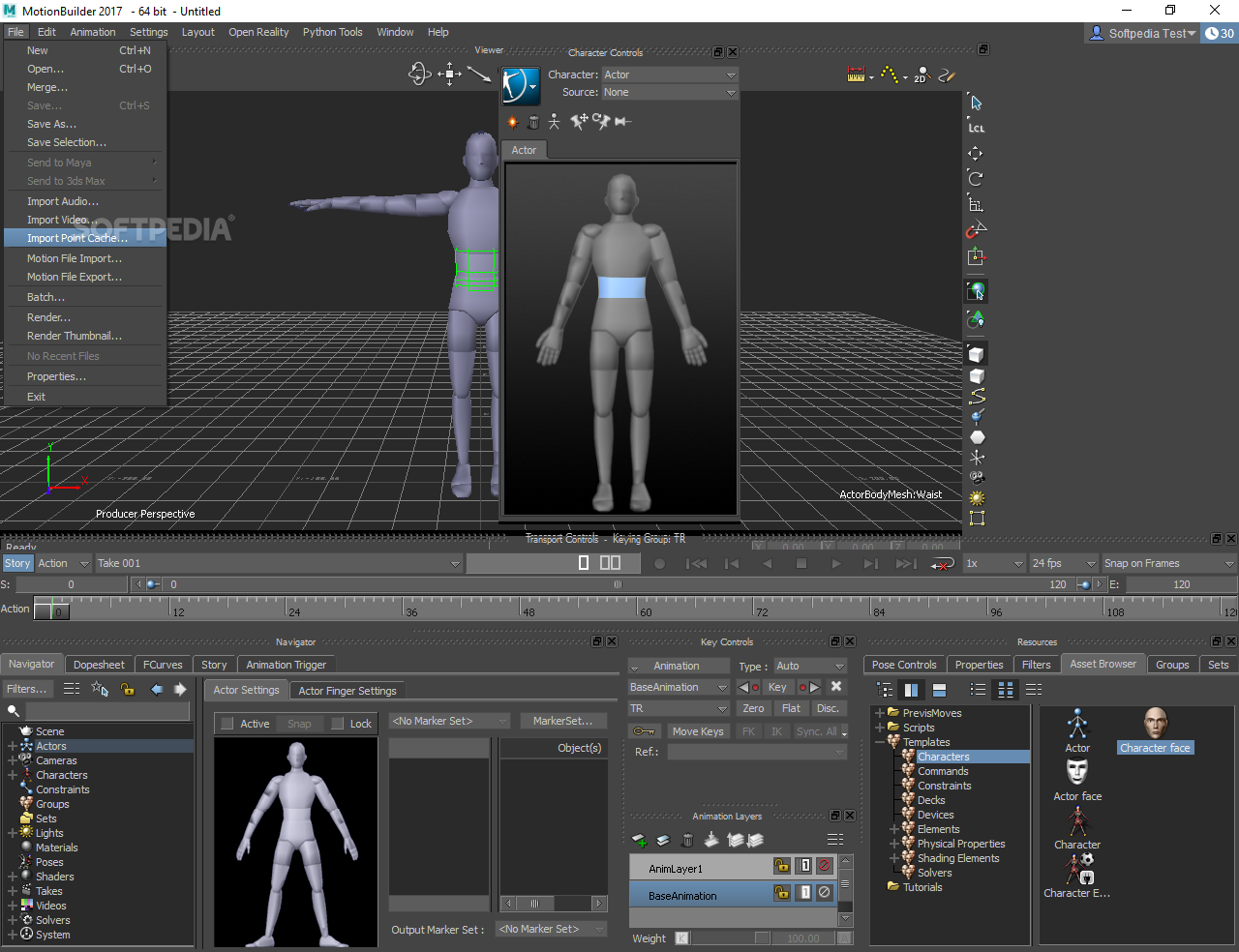Toggle mute on AnimLayer1
This screenshot has height=952, width=1239.
coord(825,866)
